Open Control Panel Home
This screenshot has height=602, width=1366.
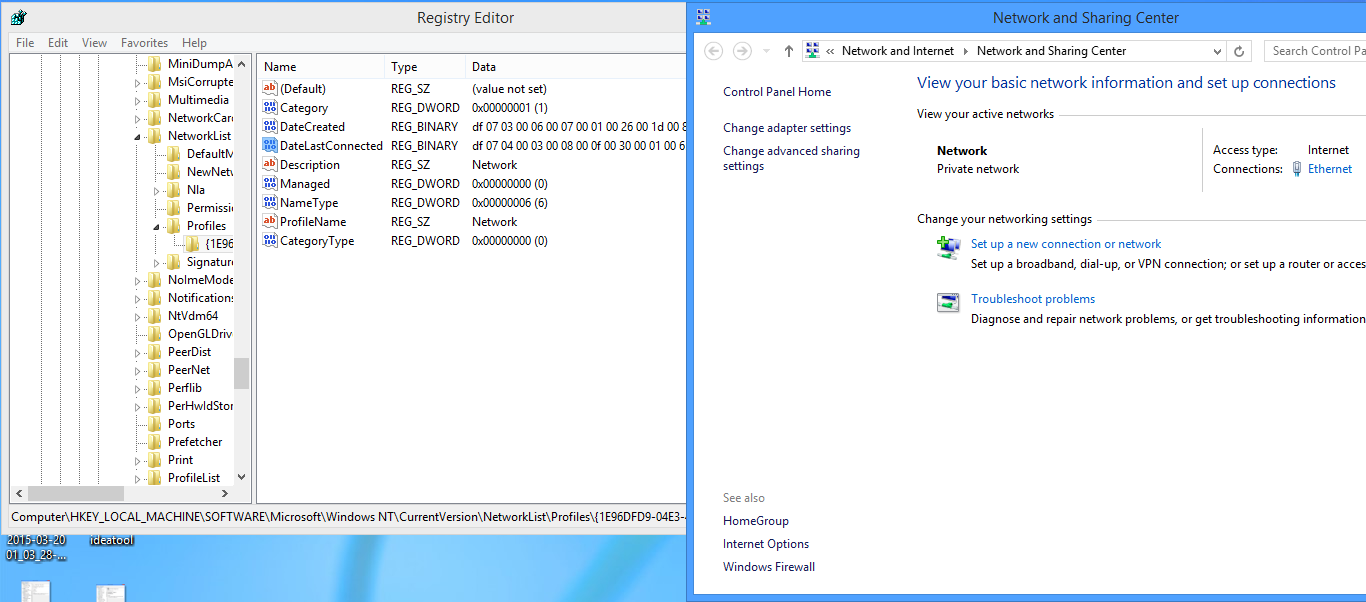click(777, 92)
